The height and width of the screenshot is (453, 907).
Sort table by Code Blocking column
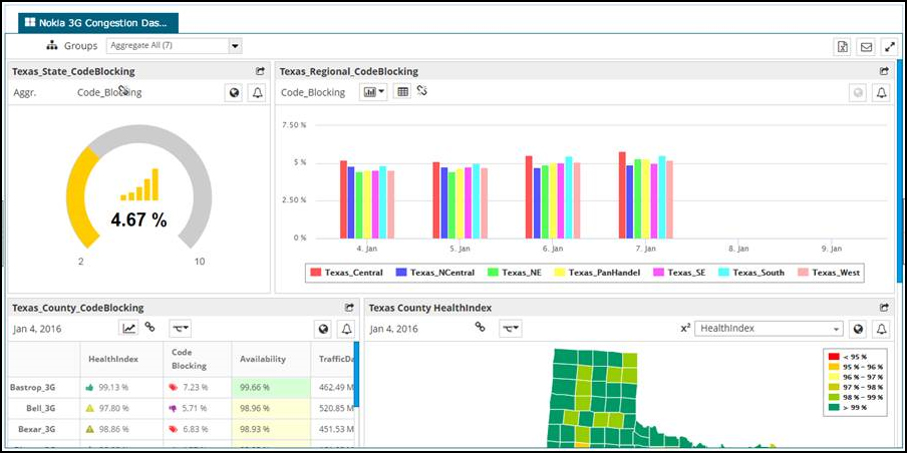[197, 359]
